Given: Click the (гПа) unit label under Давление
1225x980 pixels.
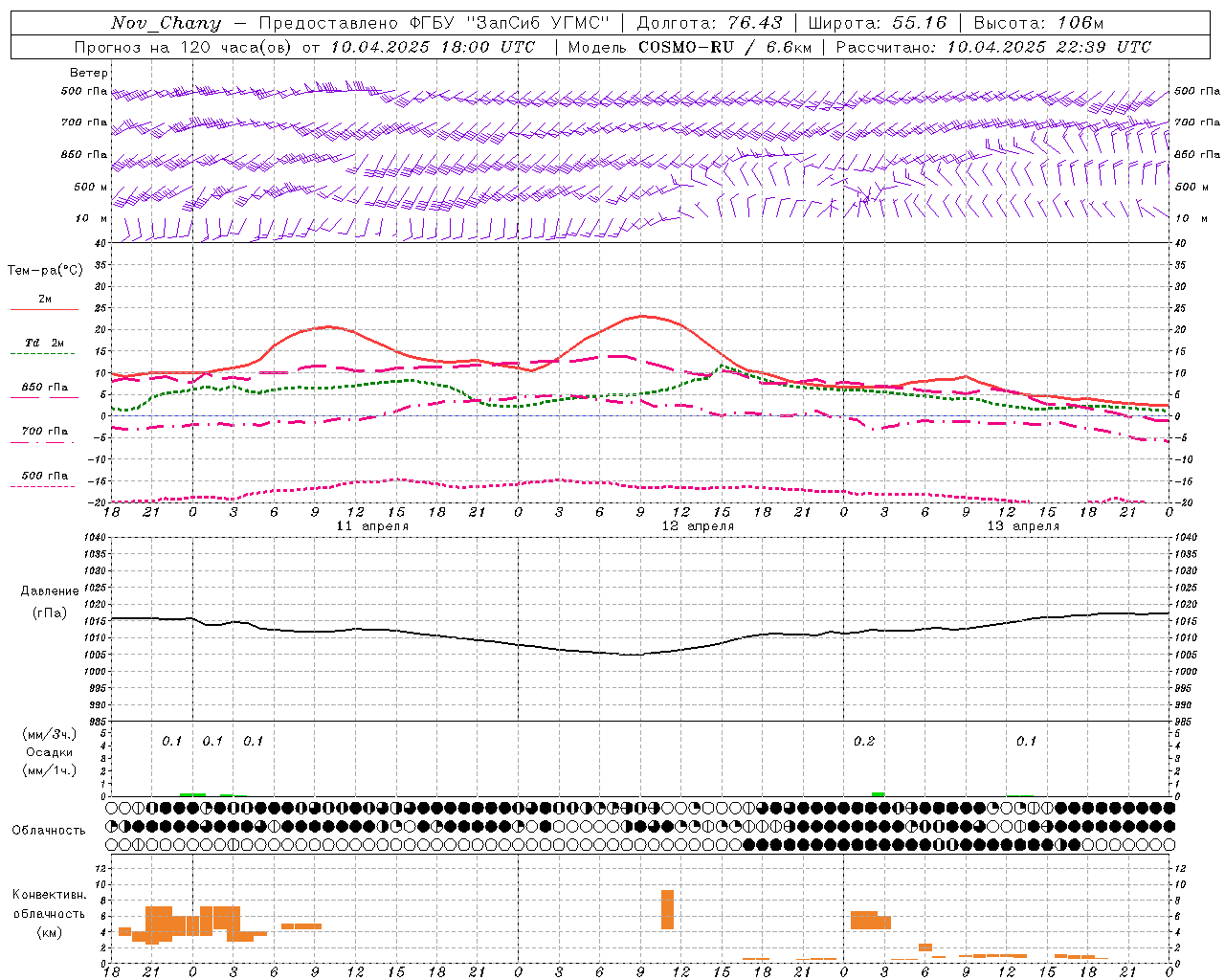Looking at the screenshot, I should [x=50, y=612].
